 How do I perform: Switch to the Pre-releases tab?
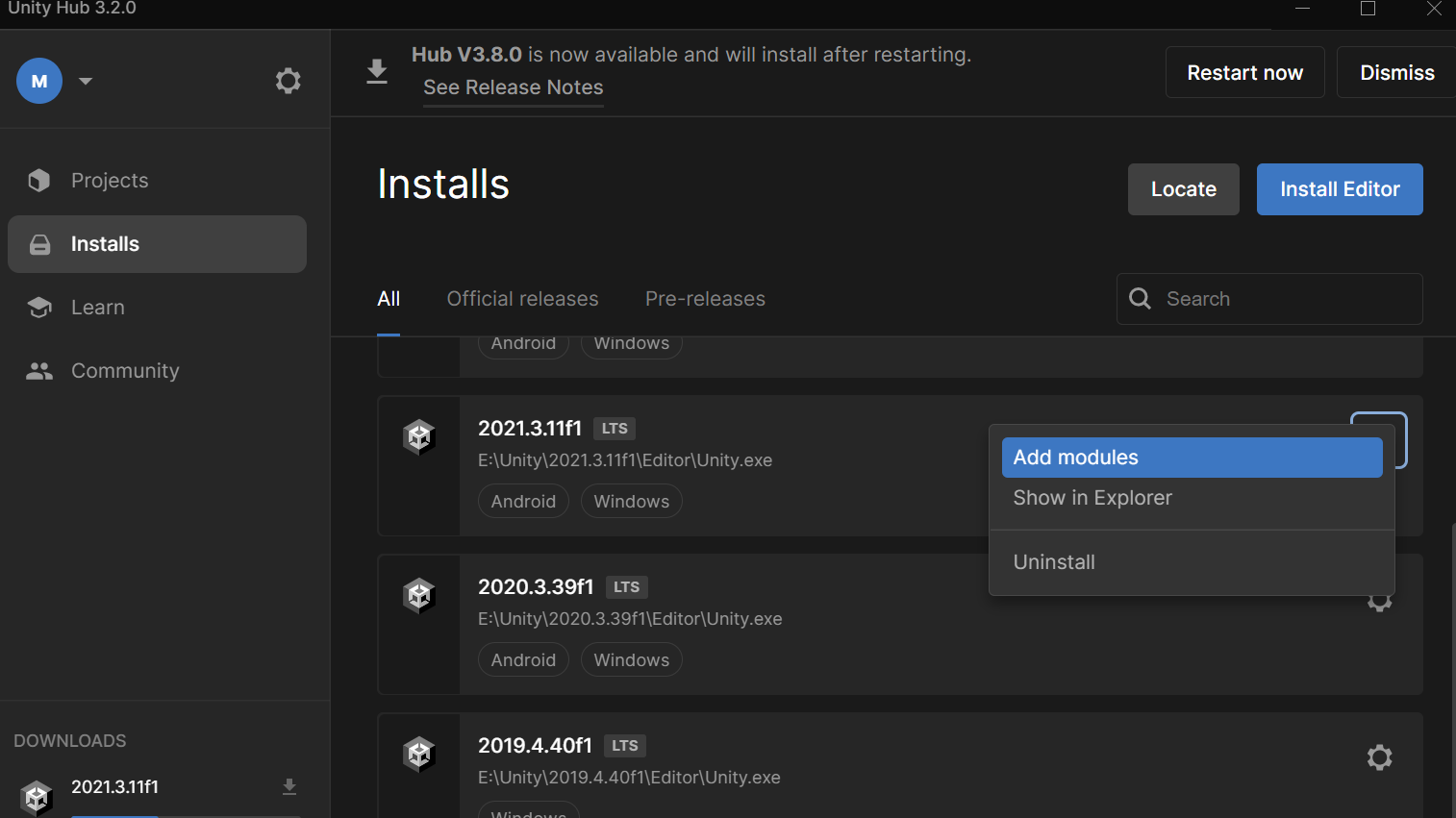705,299
